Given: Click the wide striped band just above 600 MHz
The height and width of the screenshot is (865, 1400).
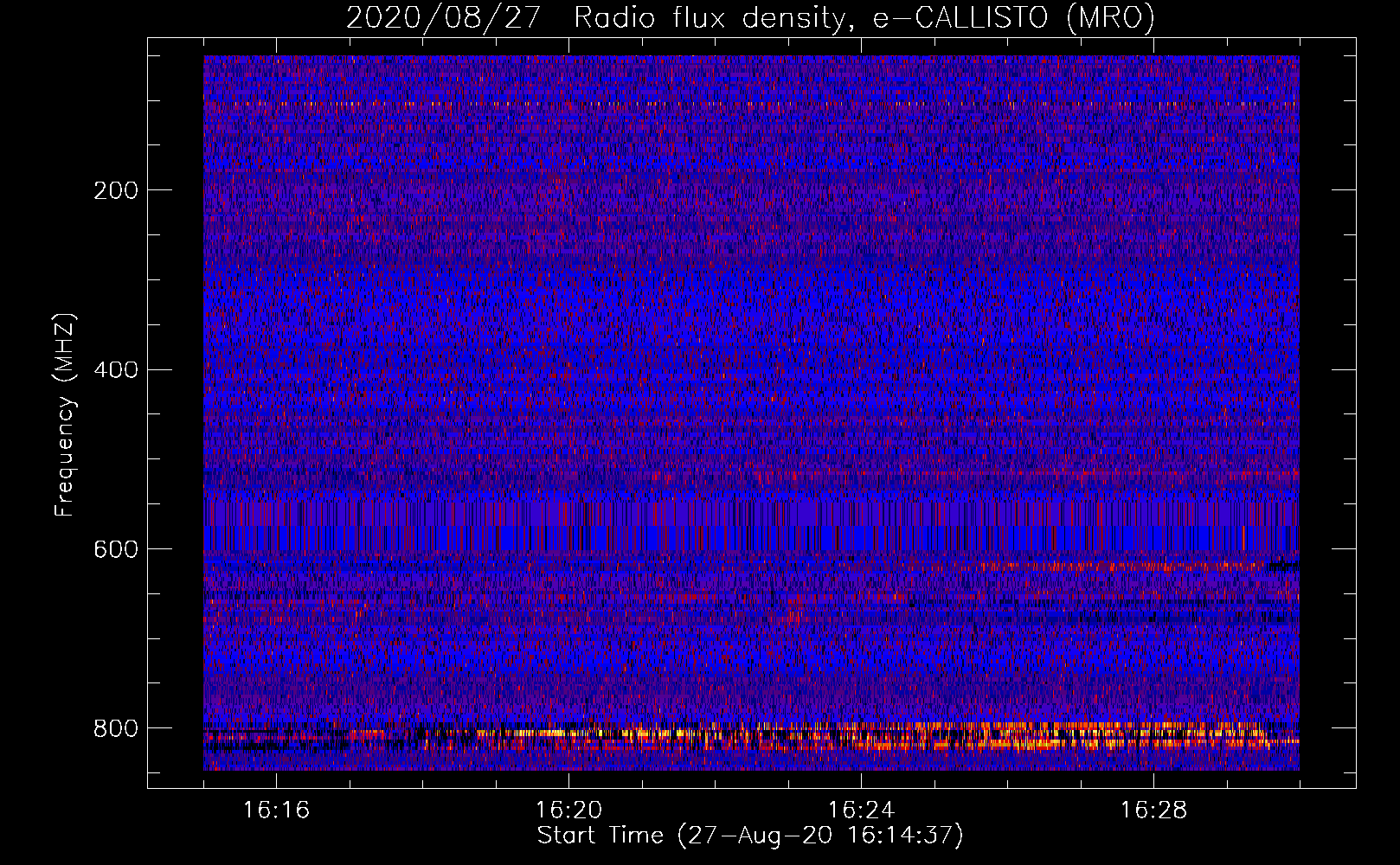Looking at the screenshot, I should coord(751,525).
